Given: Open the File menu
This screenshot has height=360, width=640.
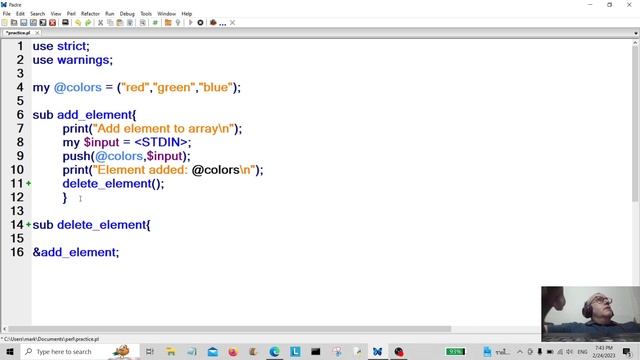Looking at the screenshot, I should tap(7, 13).
